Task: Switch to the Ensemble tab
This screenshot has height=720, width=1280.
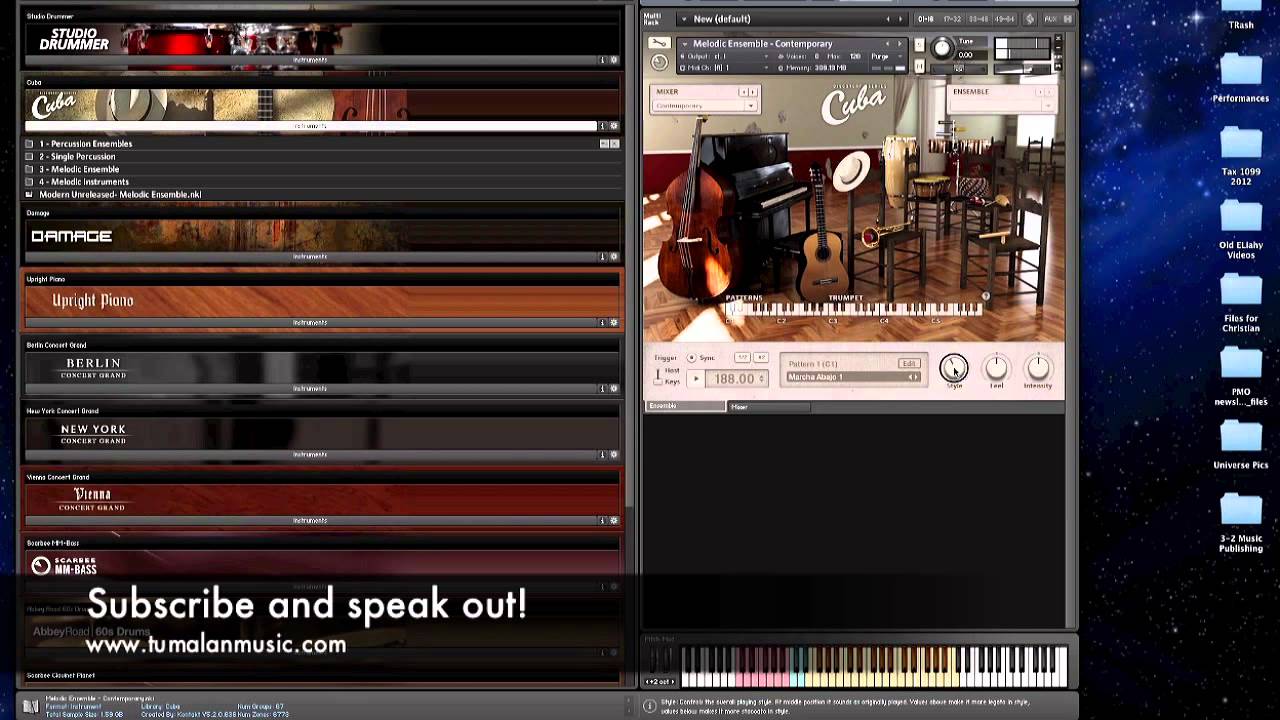Action: point(686,406)
